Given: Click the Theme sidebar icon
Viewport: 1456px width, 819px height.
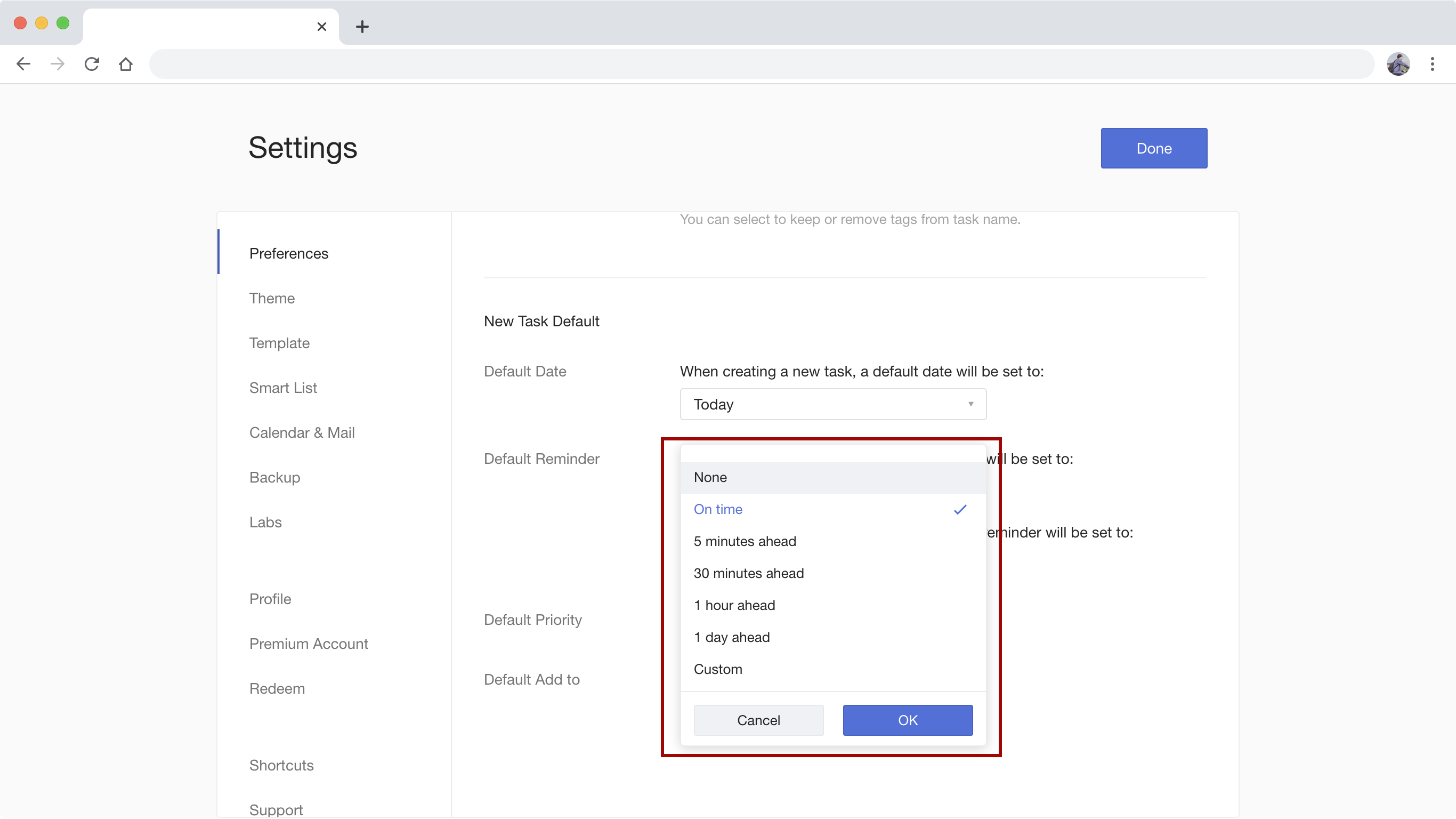Looking at the screenshot, I should [x=271, y=297].
